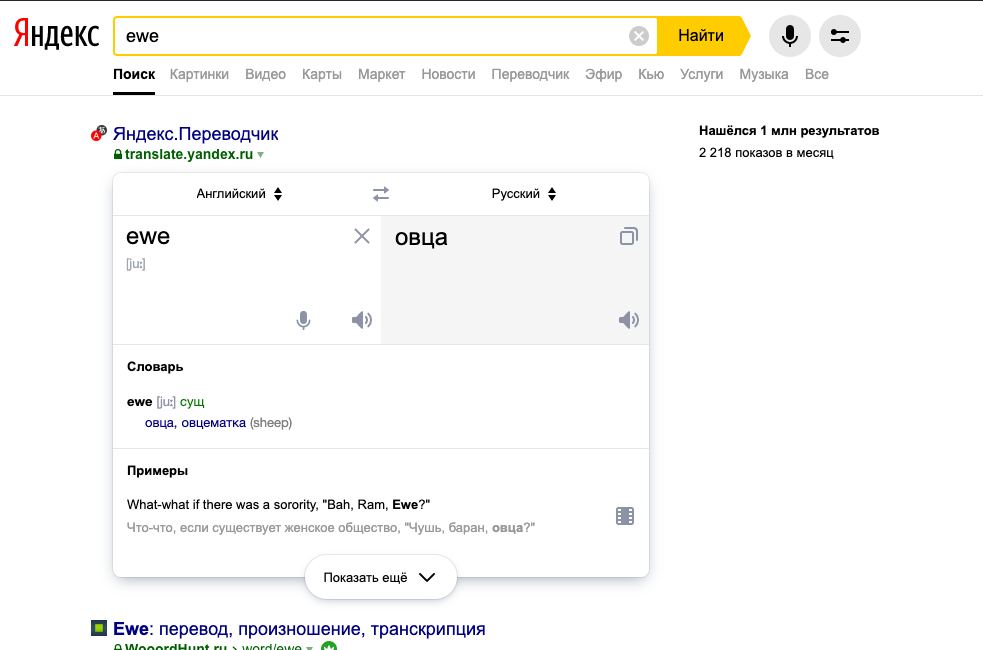
Task: Click the translator favicon icon
Action: pos(98,133)
